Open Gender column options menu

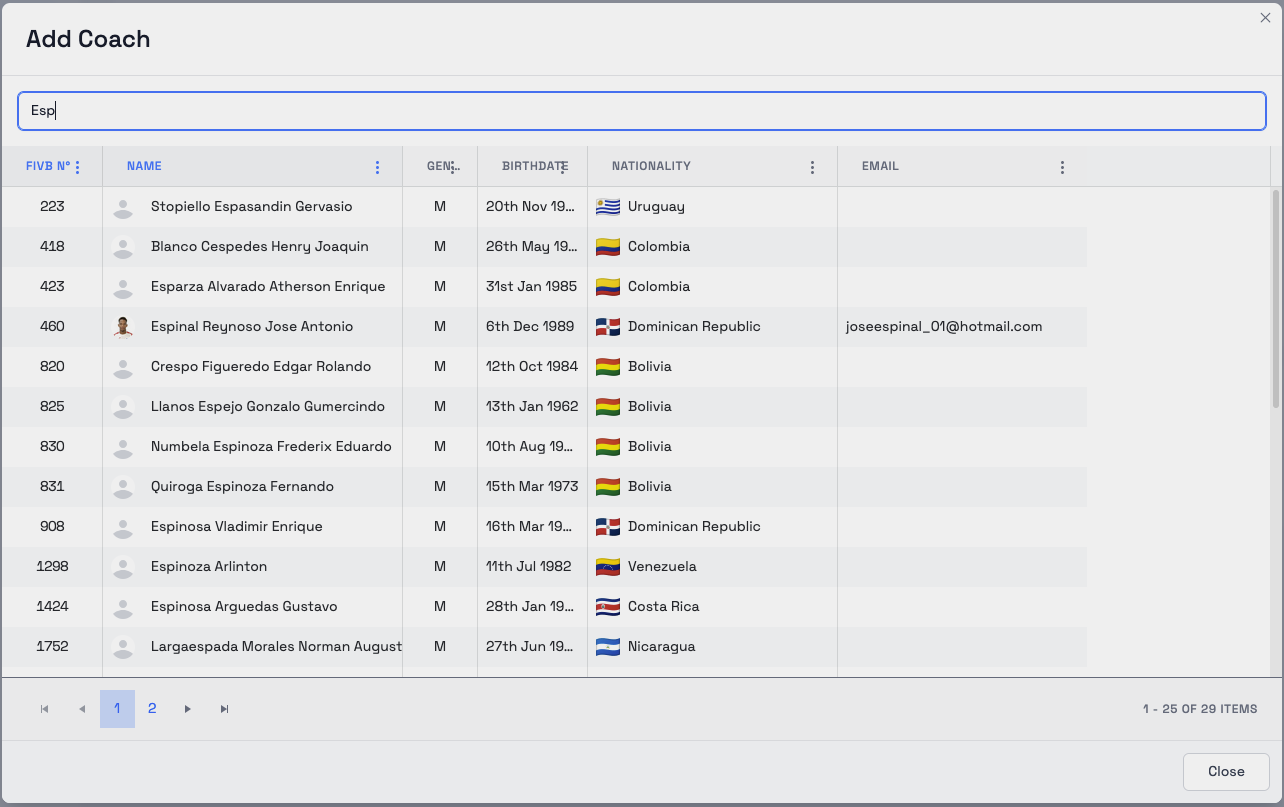453,167
